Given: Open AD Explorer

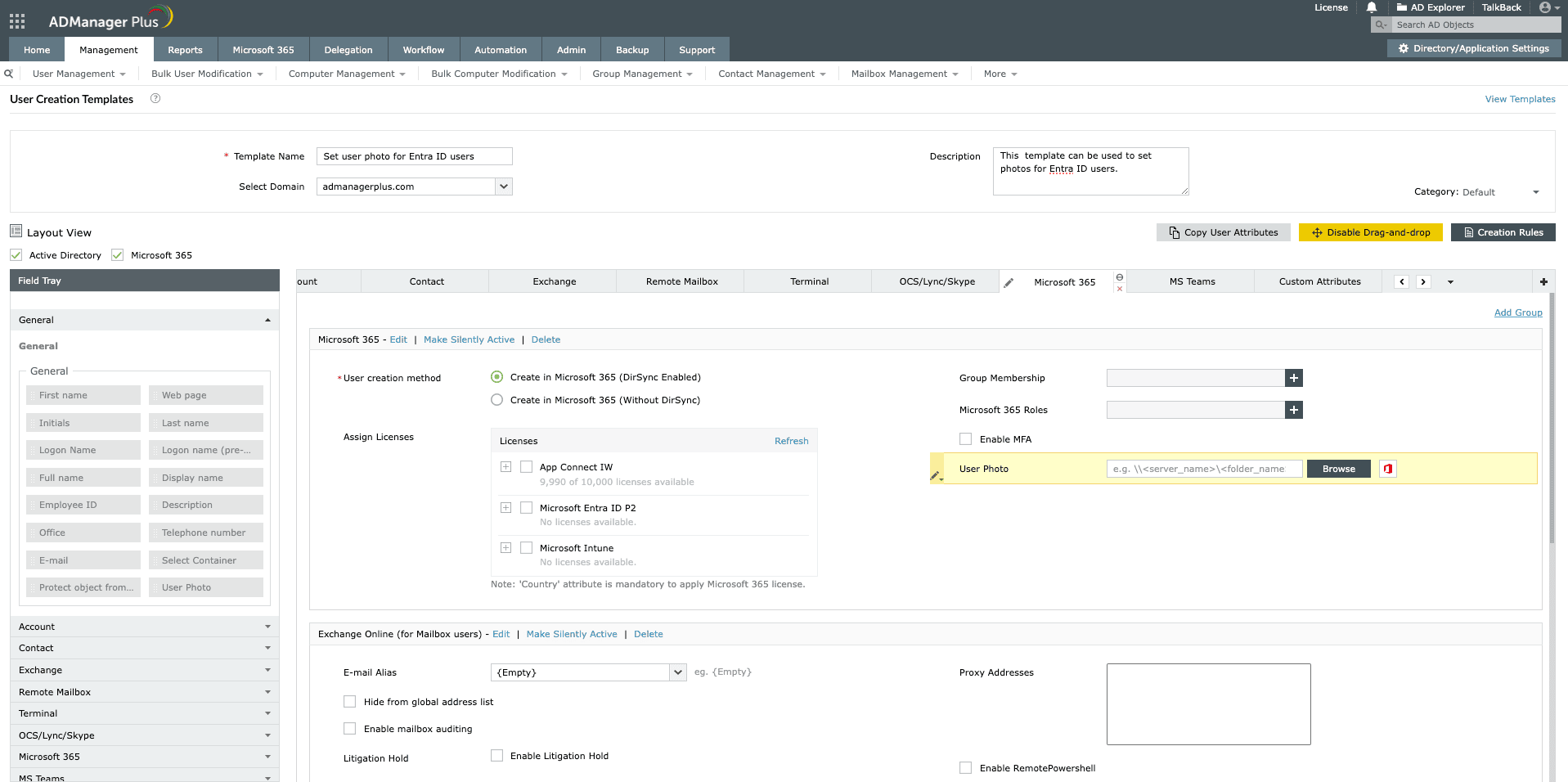Looking at the screenshot, I should pyautogui.click(x=1431, y=7).
